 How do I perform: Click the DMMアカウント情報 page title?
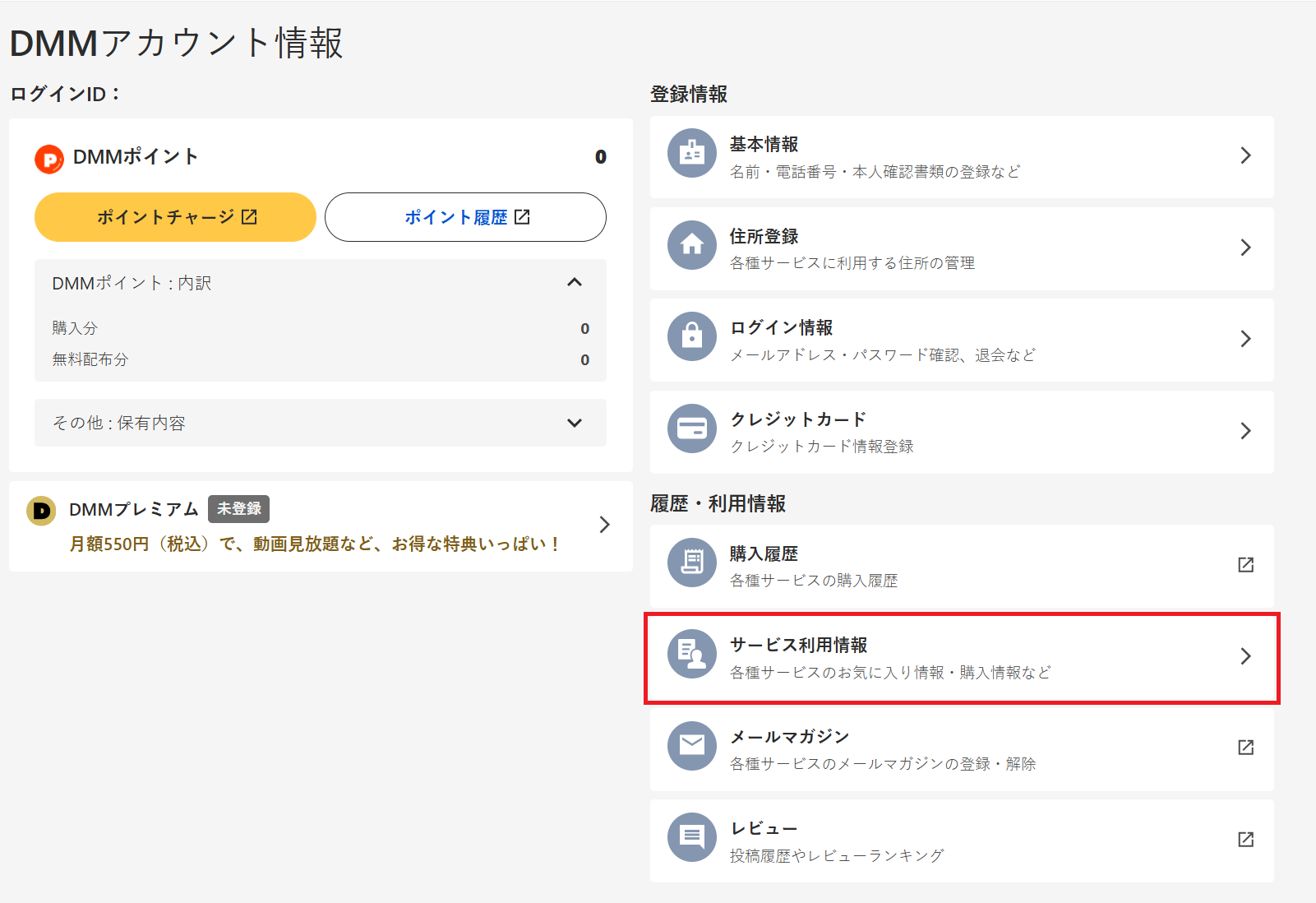[177, 43]
